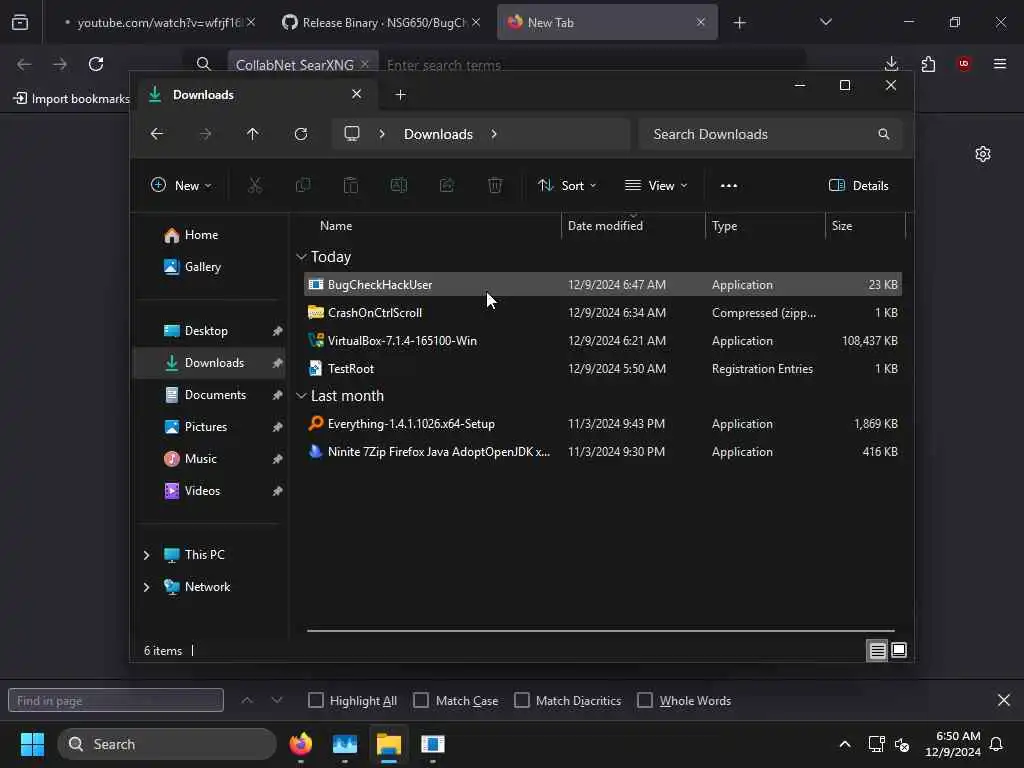
Task: Open notifications bell in system tray
Action: tap(997, 744)
